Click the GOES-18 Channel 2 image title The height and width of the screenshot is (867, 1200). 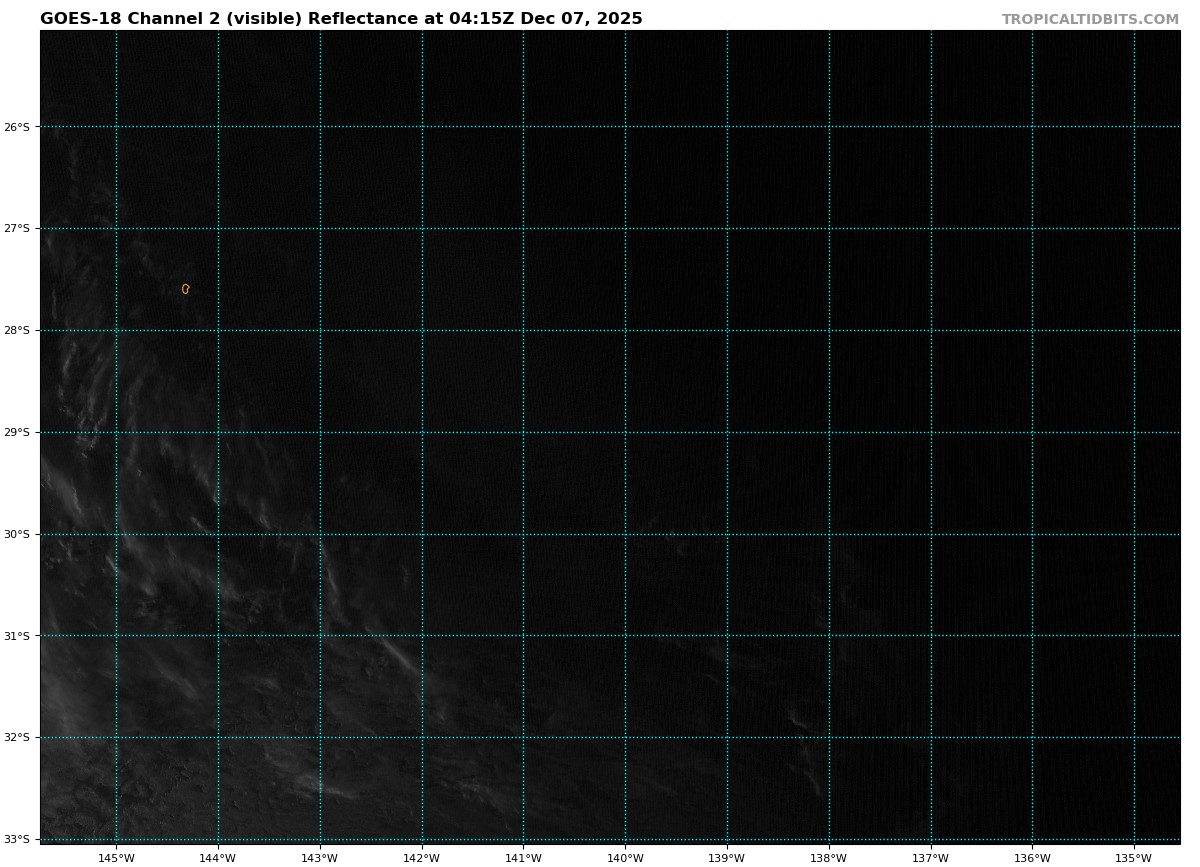tap(341, 19)
